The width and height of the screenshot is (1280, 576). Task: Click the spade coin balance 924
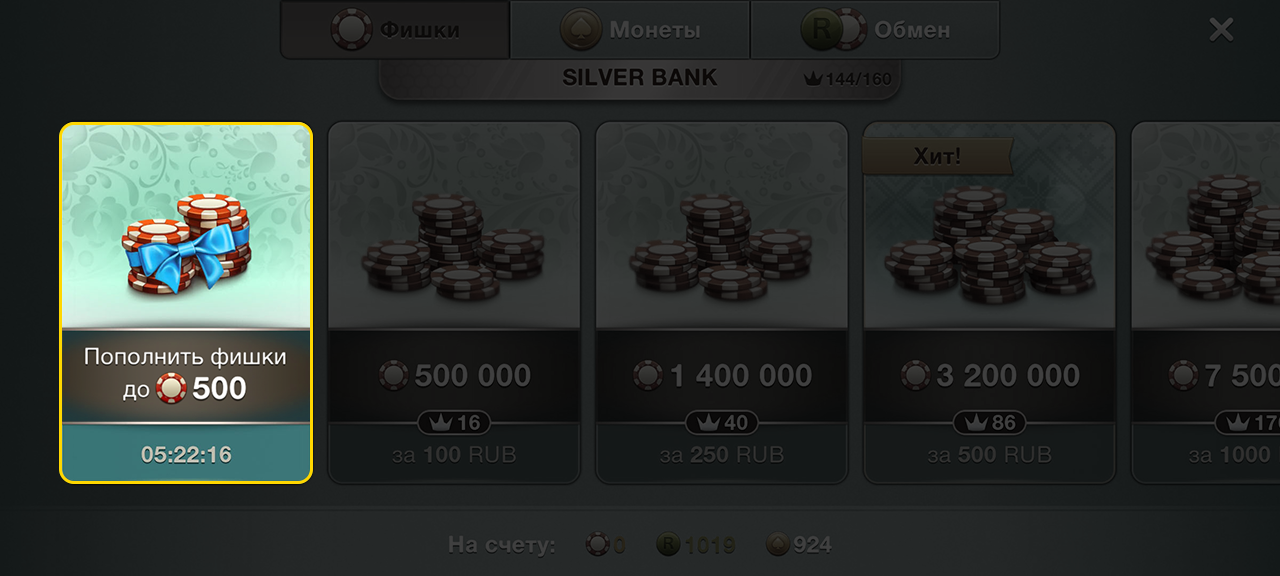799,545
